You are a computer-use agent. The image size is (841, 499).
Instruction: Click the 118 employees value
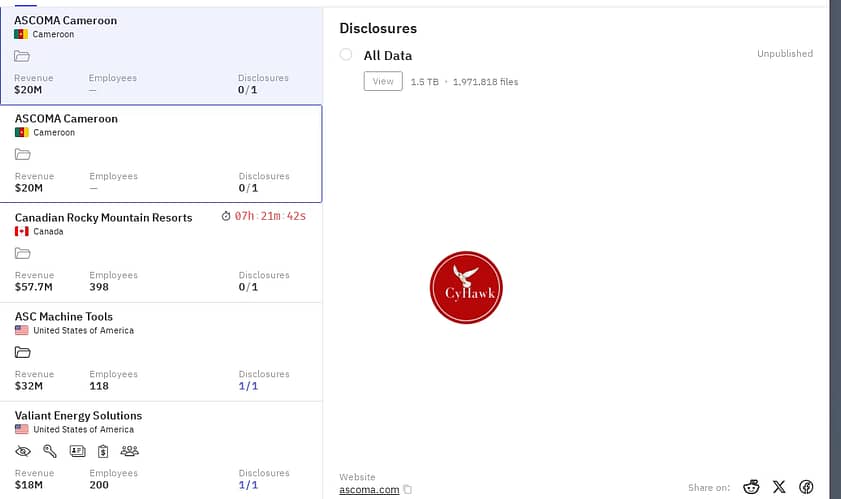click(x=99, y=386)
